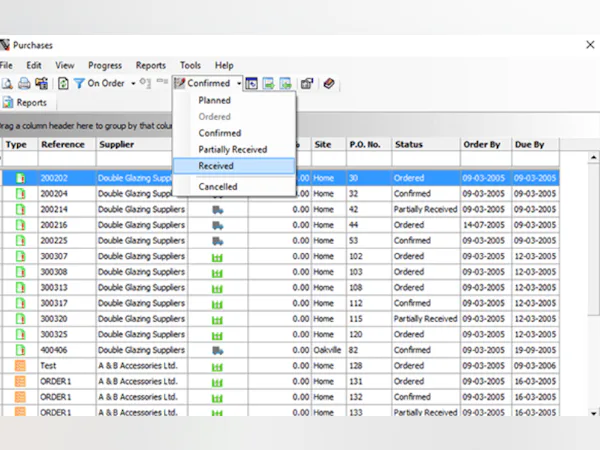This screenshot has height=450, width=600.
Task: Sort by the Due By column header
Action: point(535,145)
